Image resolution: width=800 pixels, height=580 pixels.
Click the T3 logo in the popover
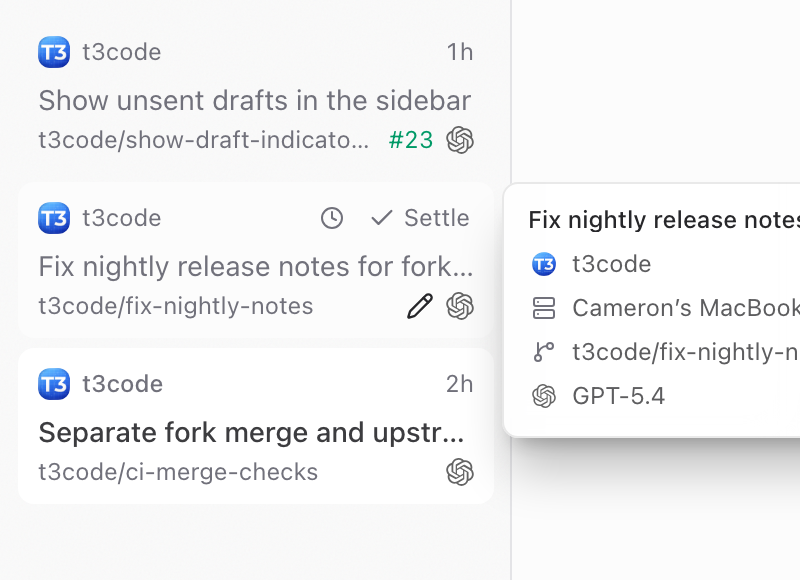544,264
